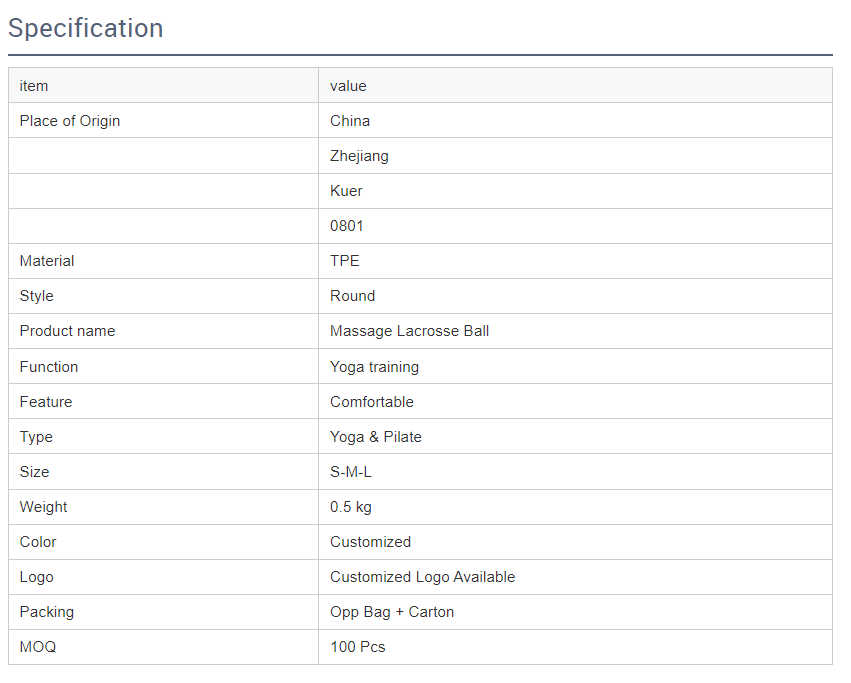Click the Style row label
Viewport: 851px width, 683px height.
point(37,296)
